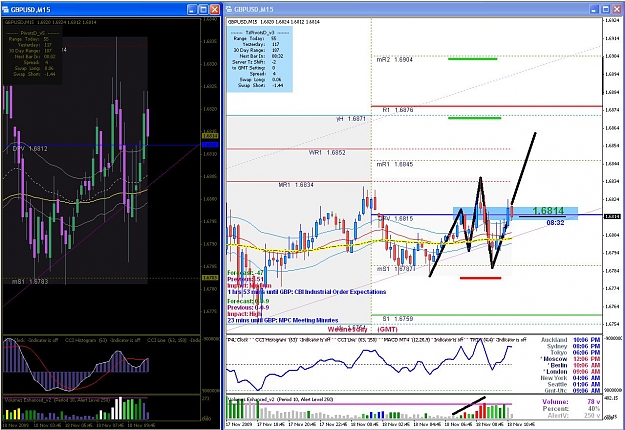Close the right GBPUSD,M15 chart window

617,10
